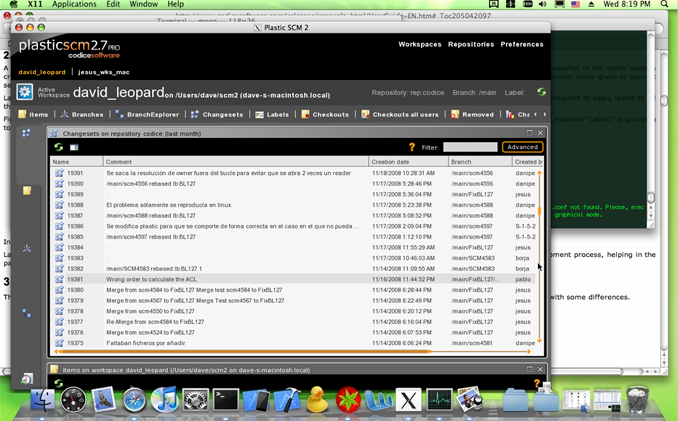Select changeset 19391 row
The image size is (678, 421).
pos(294,173)
